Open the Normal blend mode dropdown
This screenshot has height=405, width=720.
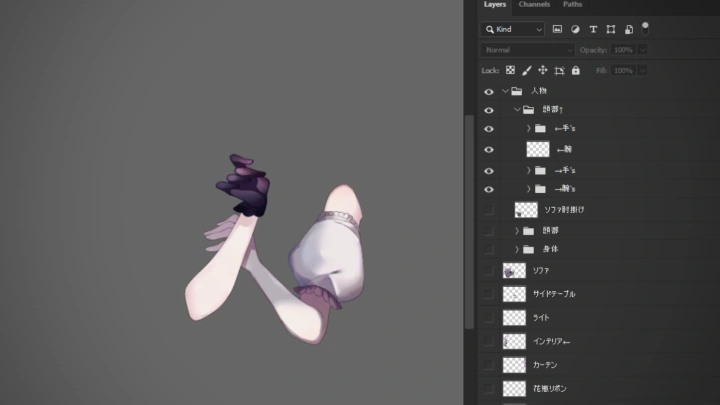pyautogui.click(x=526, y=50)
